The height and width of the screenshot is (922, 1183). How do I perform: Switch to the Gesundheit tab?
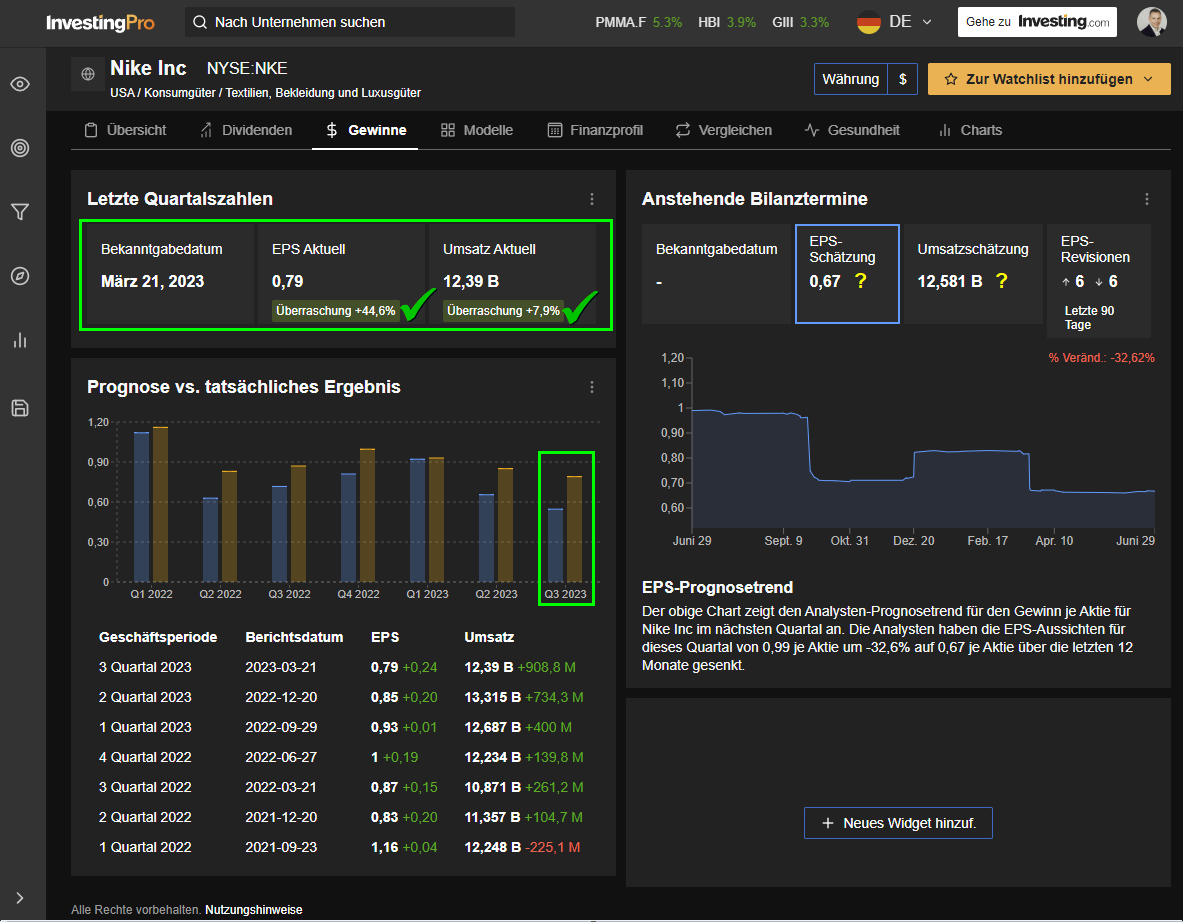click(x=852, y=131)
